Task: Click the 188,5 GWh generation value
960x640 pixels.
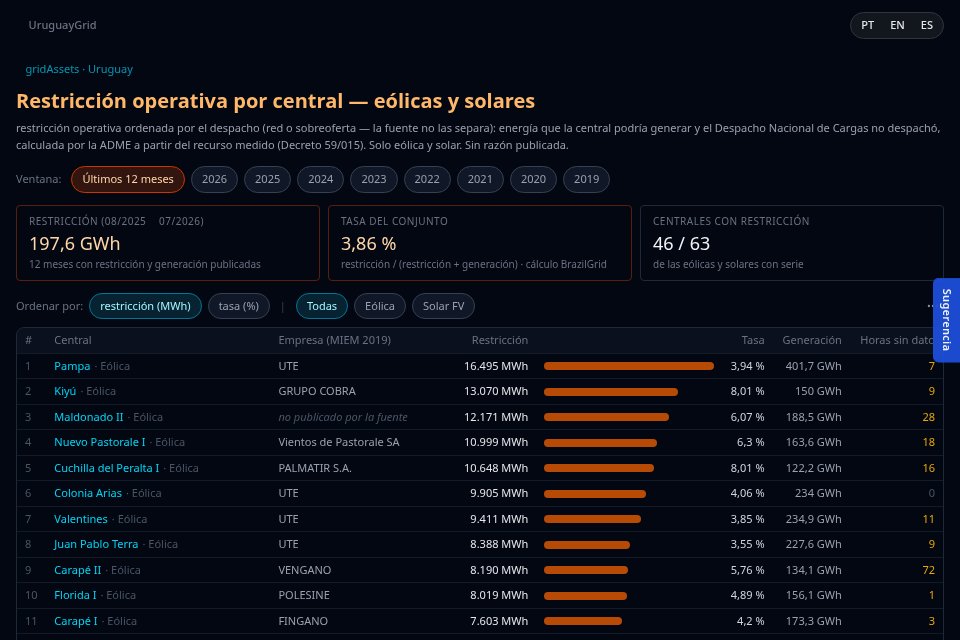Action: click(813, 417)
